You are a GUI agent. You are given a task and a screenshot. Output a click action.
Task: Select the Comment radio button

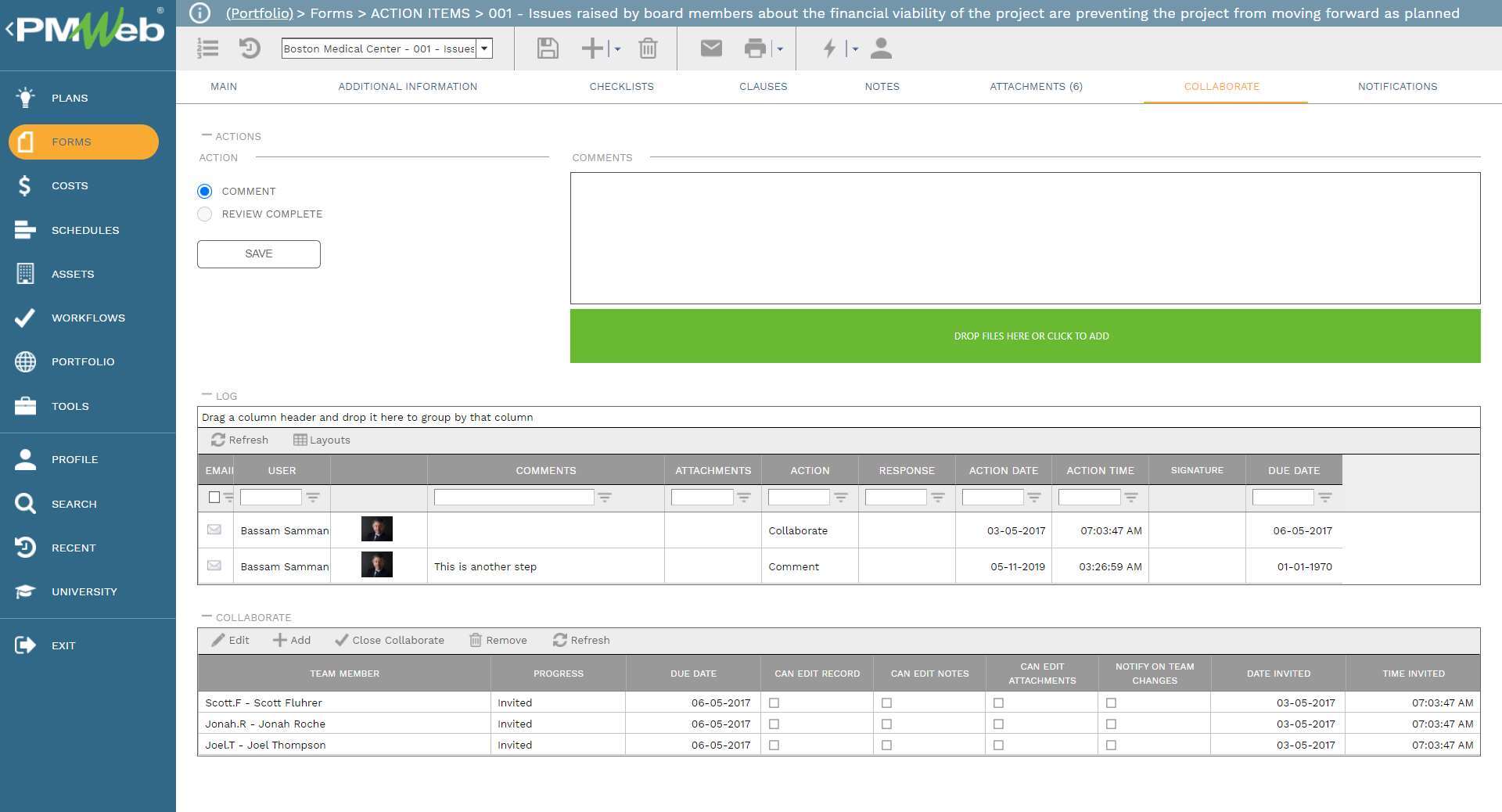pyautogui.click(x=204, y=191)
